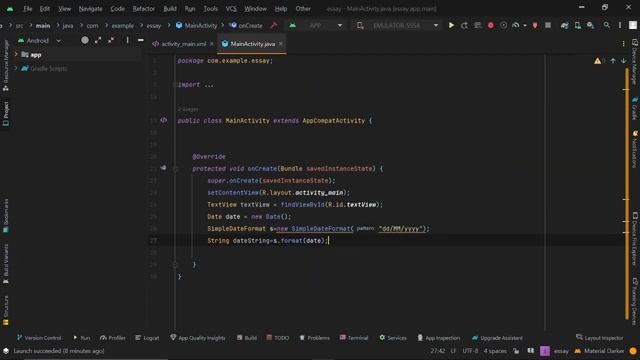Viewport: 640px width, 360px height.
Task: Expand the app module tree node
Action: pos(16,54)
